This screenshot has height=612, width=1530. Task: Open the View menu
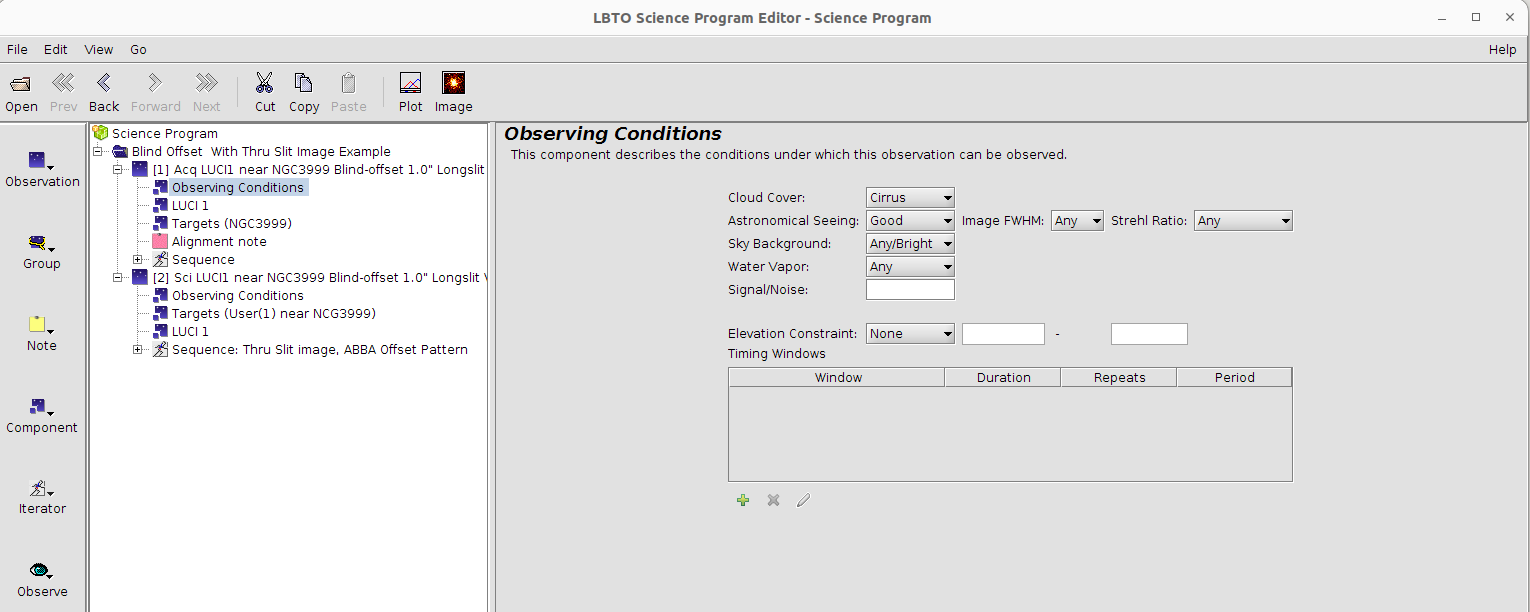pyautogui.click(x=99, y=50)
